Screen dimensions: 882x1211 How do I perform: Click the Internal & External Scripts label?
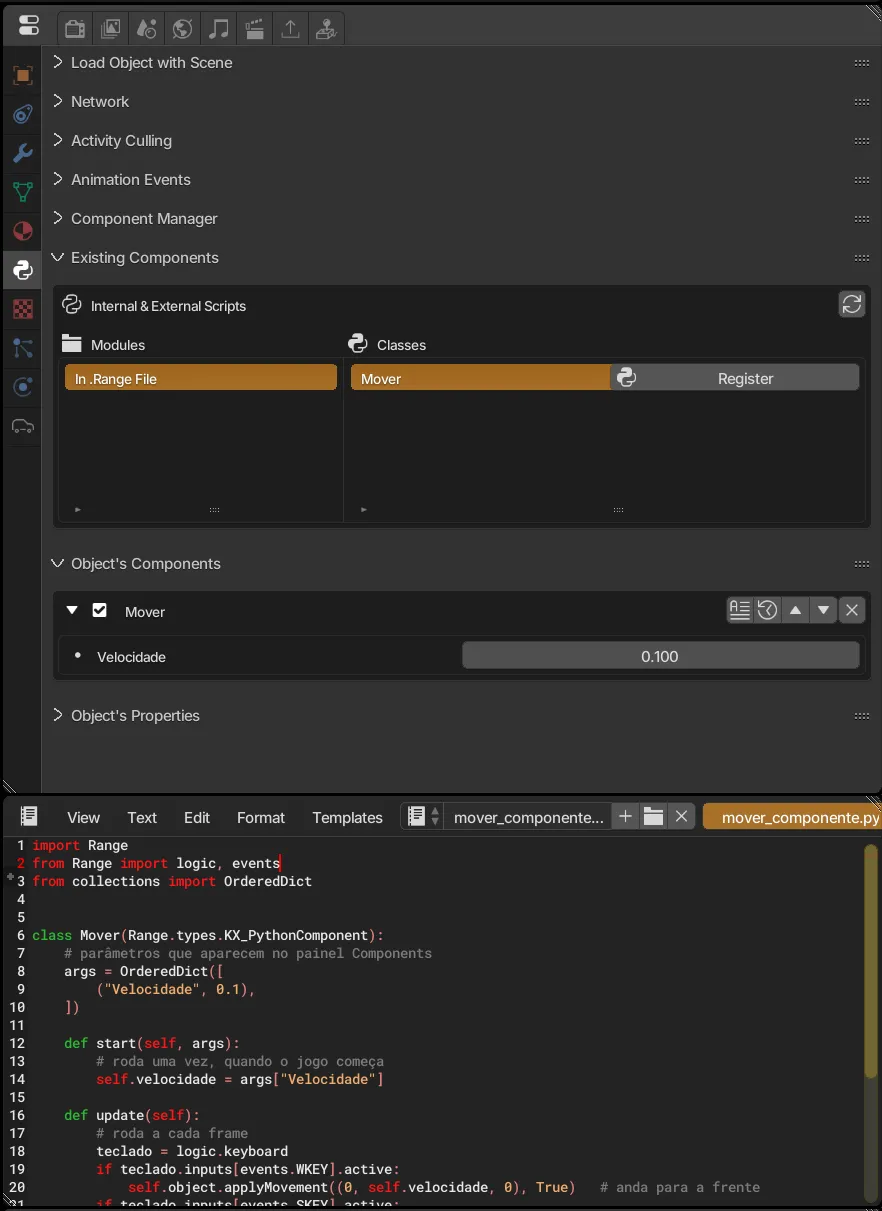click(x=168, y=306)
